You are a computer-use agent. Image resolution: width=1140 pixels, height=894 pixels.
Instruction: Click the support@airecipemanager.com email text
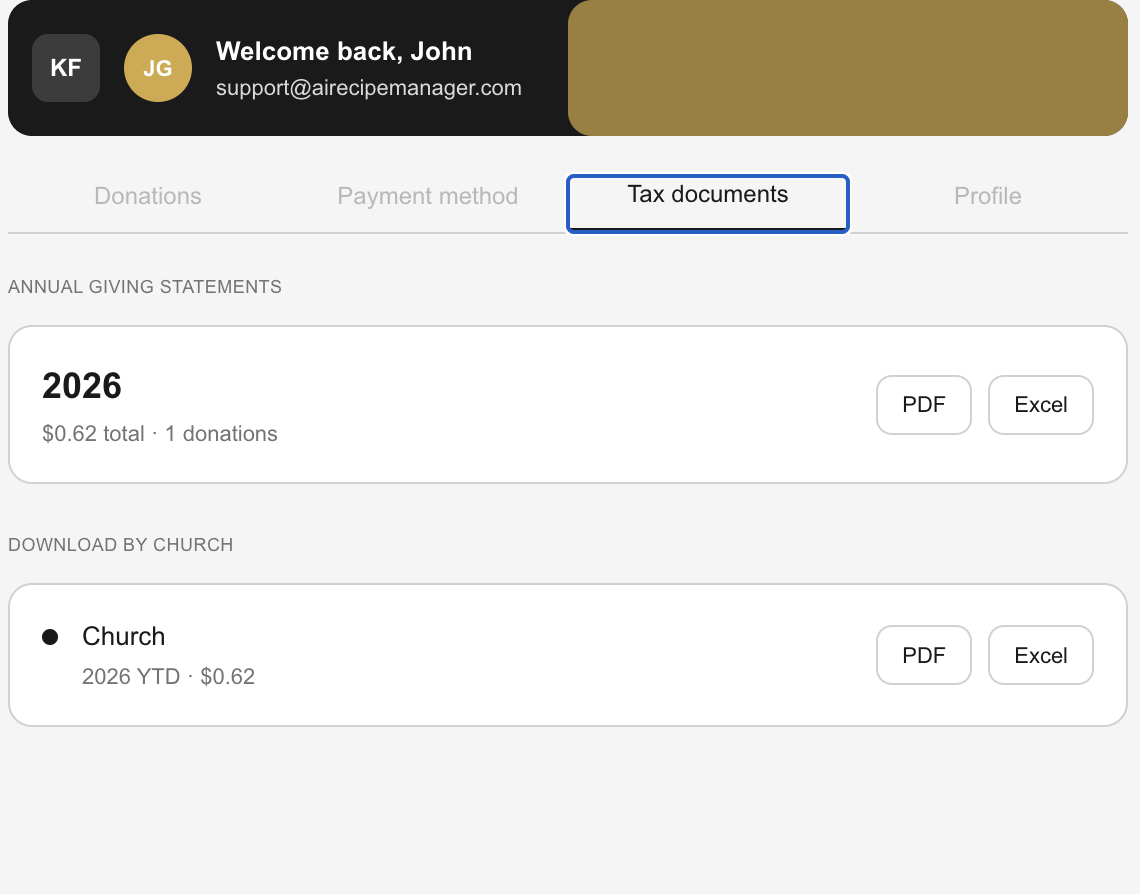click(369, 88)
